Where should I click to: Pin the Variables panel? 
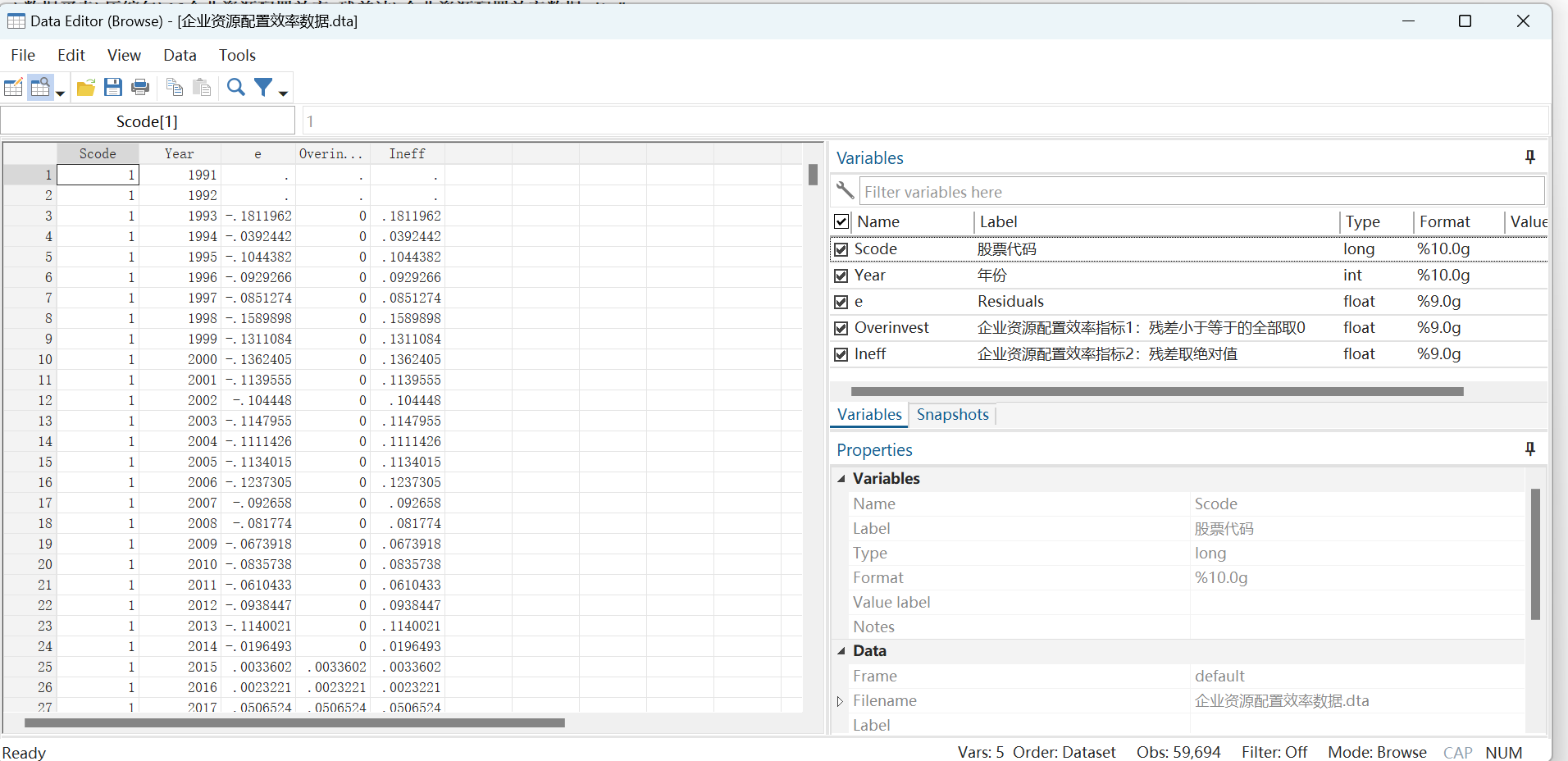(1529, 157)
